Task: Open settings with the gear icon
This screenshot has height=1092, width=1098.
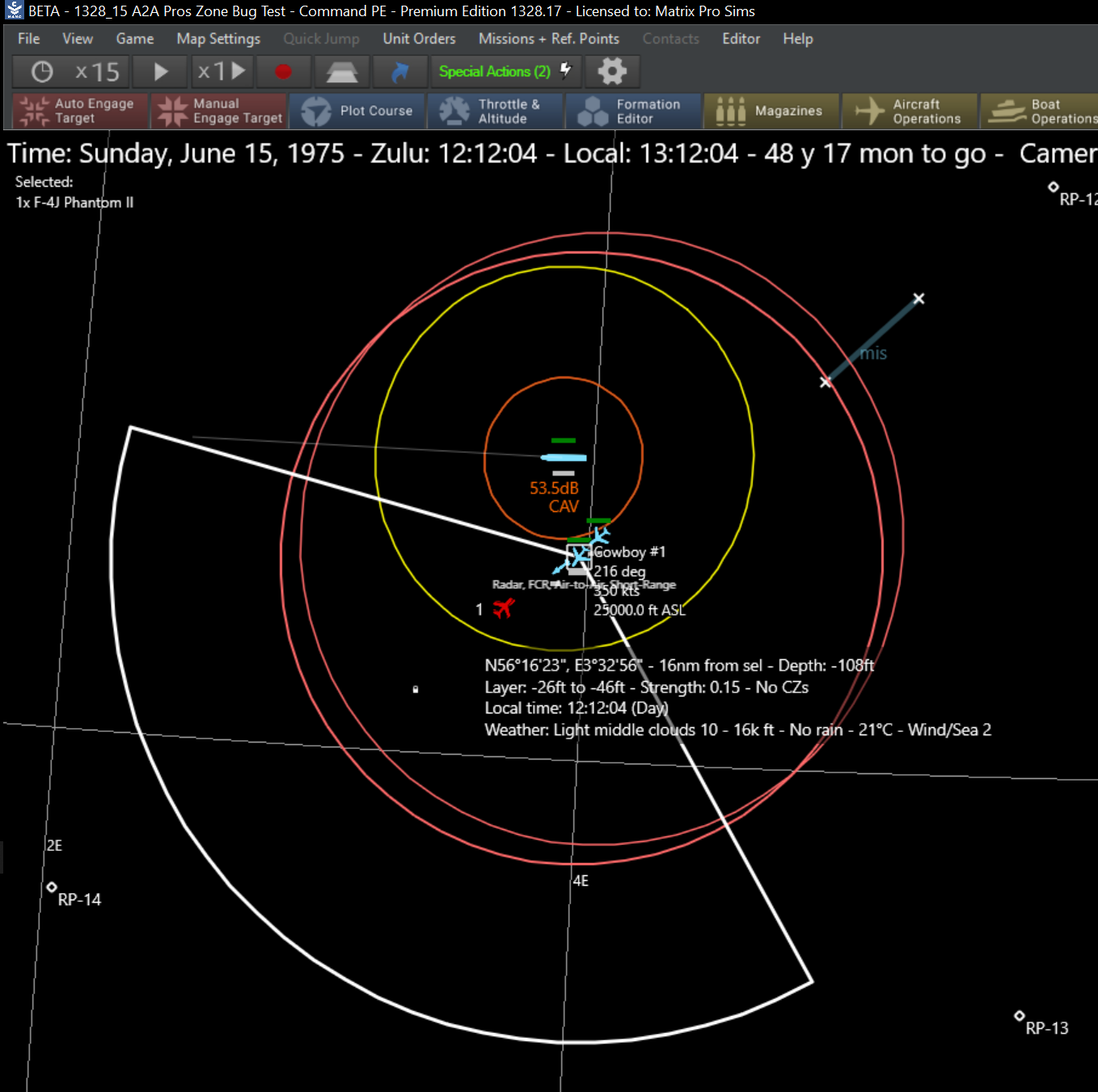Action: [x=612, y=72]
